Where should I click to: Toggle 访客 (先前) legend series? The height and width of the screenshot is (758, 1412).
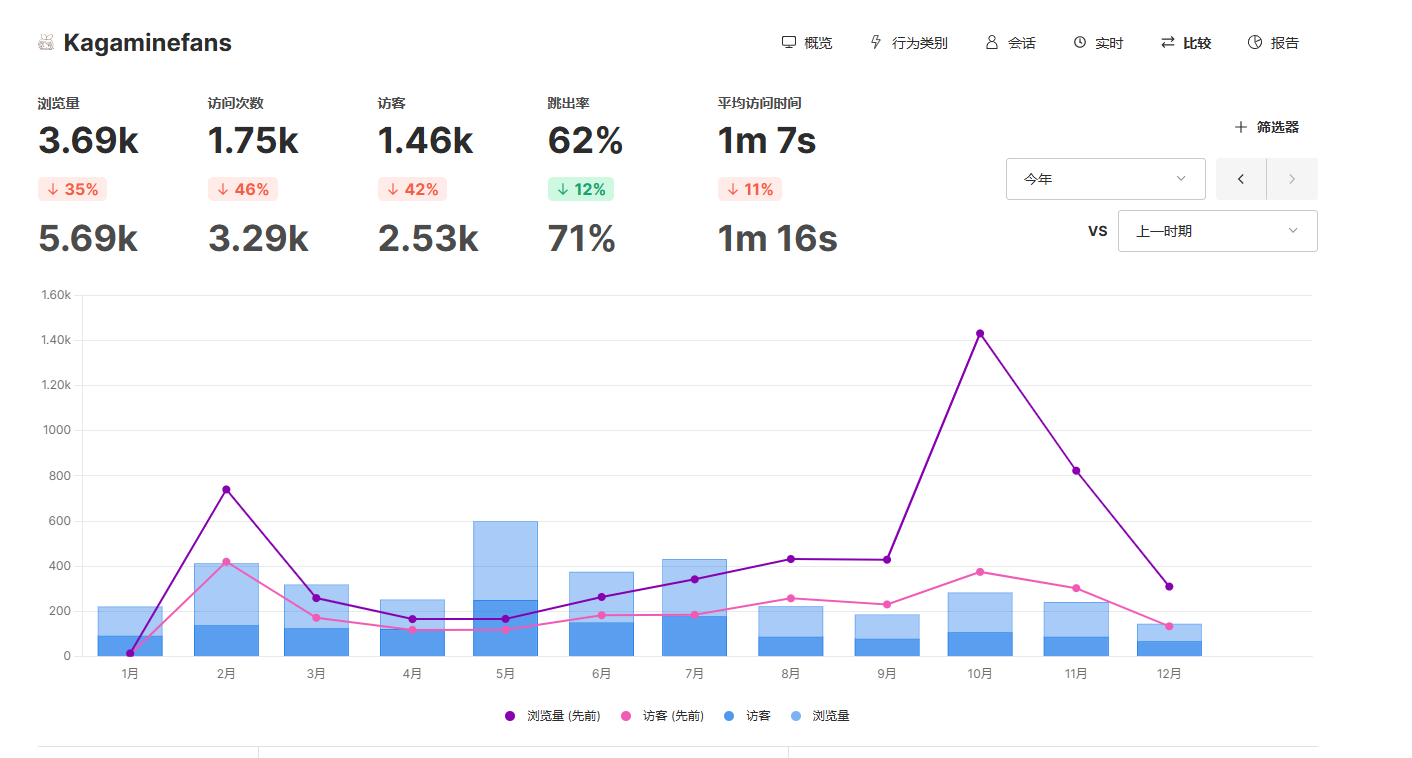(x=663, y=716)
